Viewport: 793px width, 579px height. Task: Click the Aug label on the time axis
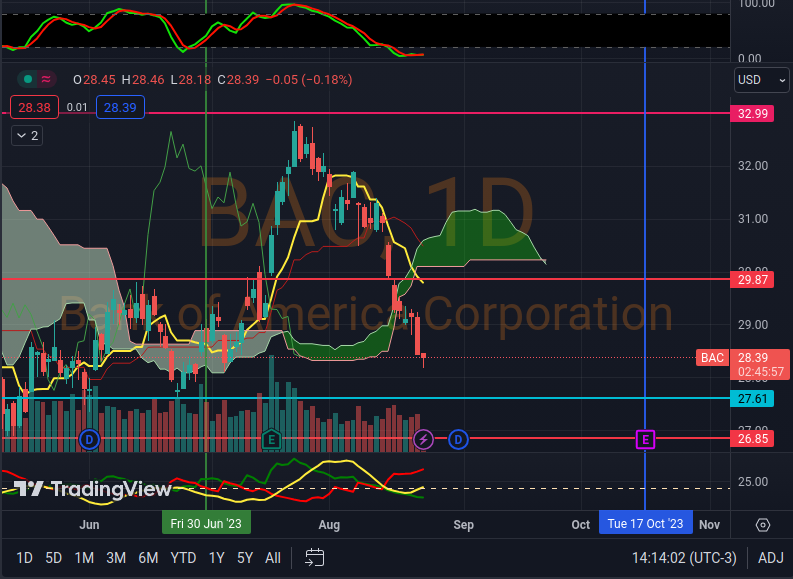pos(329,525)
